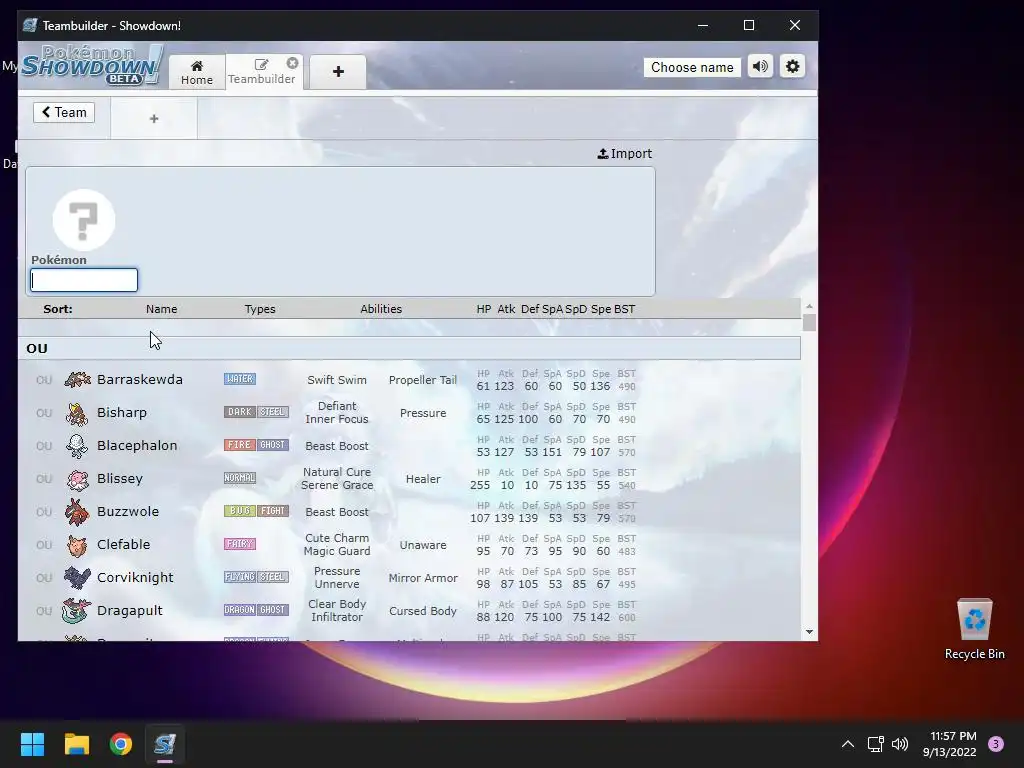Select Barraskewda sprite icon
The image size is (1024, 768).
77,379
